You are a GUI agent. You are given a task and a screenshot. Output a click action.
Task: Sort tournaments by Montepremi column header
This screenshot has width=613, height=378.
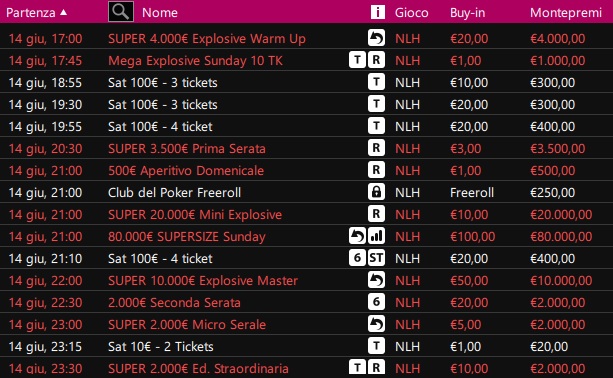(566, 13)
